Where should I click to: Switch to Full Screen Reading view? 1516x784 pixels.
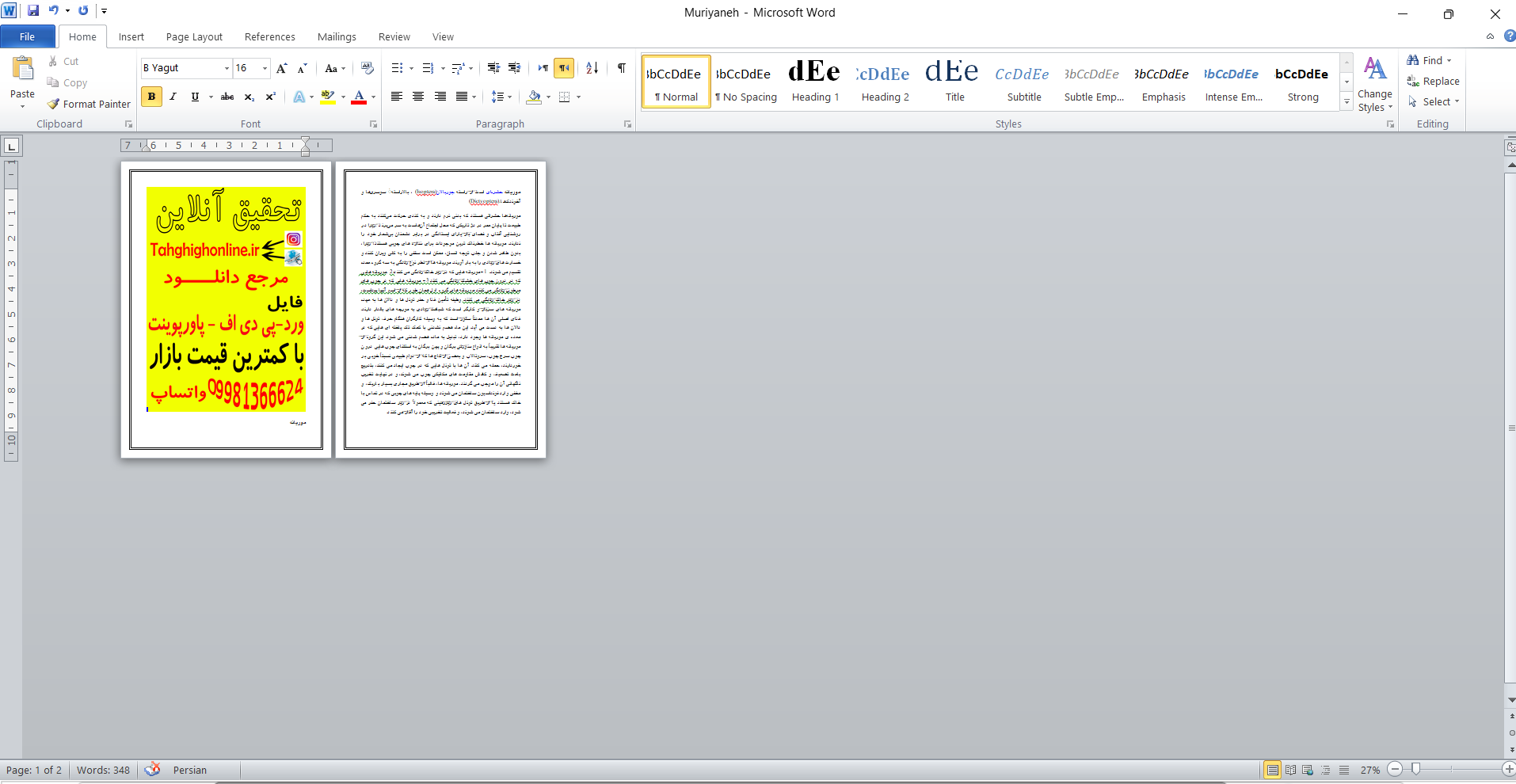(1290, 770)
